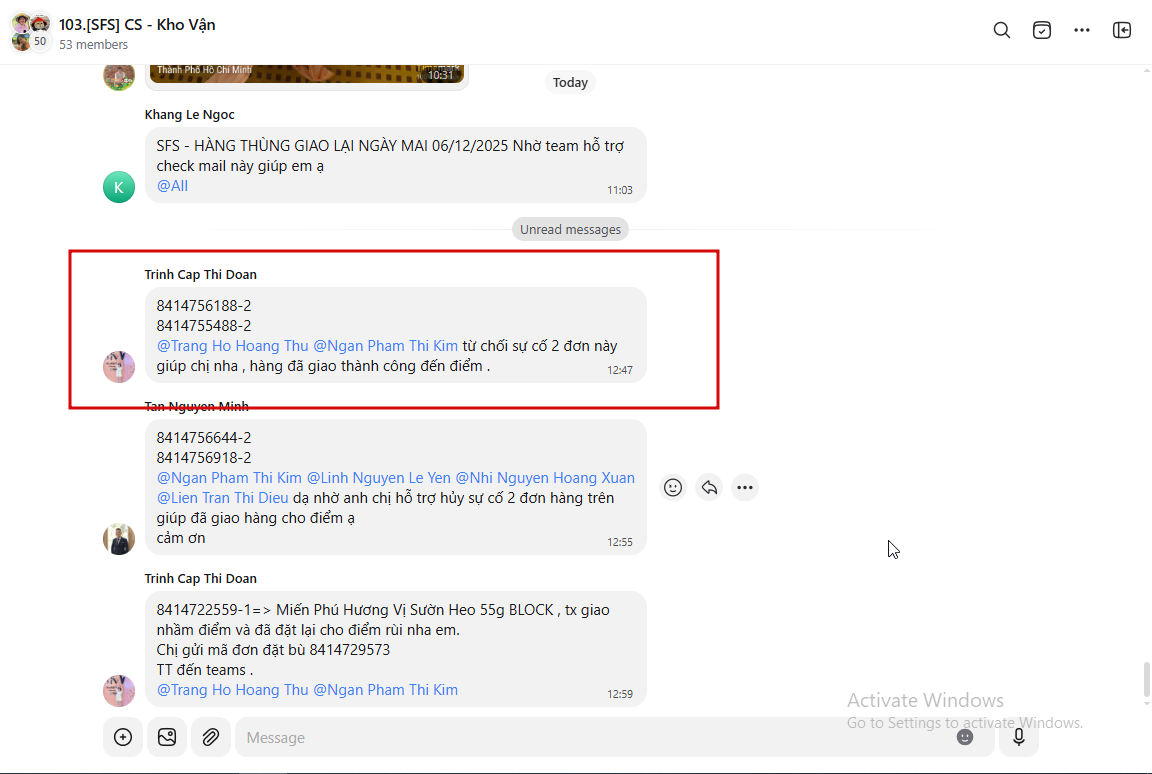Click @Trang Ho Hoang Thu in 12:47 message
The height and width of the screenshot is (774, 1152).
[232, 346]
